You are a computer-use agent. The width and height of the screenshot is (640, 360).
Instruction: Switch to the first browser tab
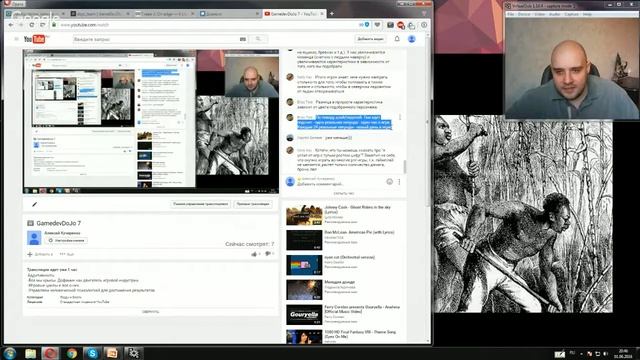click(x=35, y=13)
